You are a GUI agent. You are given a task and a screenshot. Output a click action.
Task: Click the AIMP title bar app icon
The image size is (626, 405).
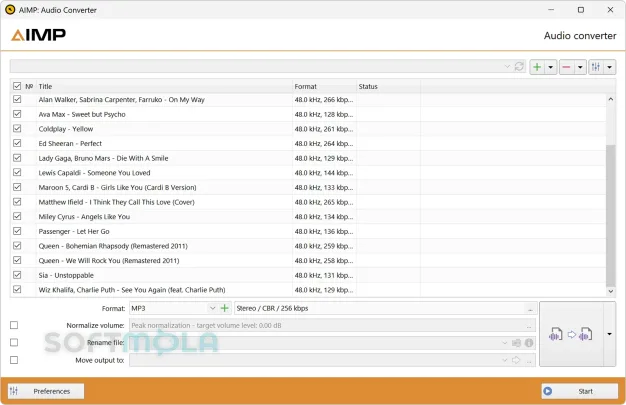click(x=10, y=10)
